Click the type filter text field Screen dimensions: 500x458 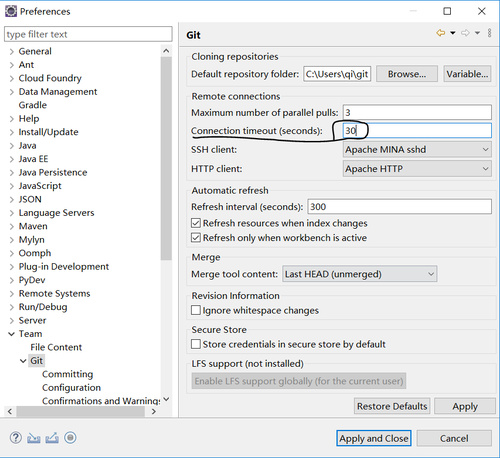click(88, 34)
